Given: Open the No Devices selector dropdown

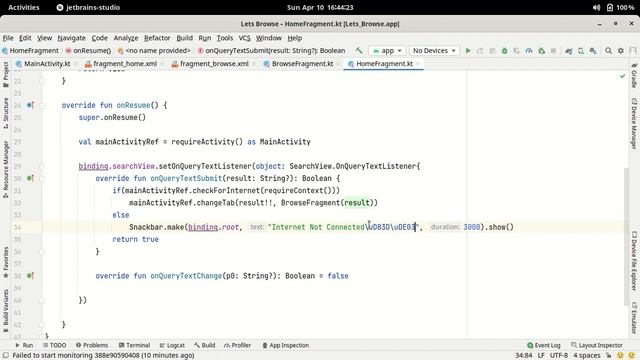Looking at the screenshot, I should 434,51.
